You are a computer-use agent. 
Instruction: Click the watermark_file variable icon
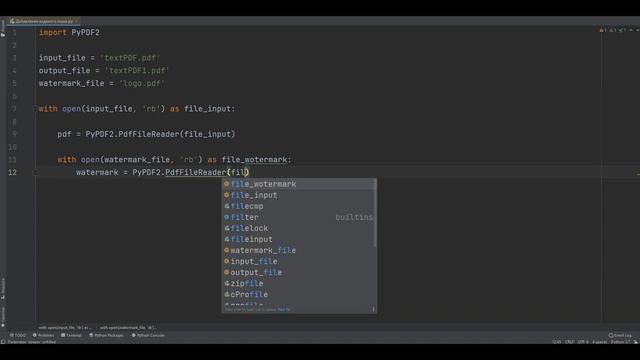coord(227,250)
